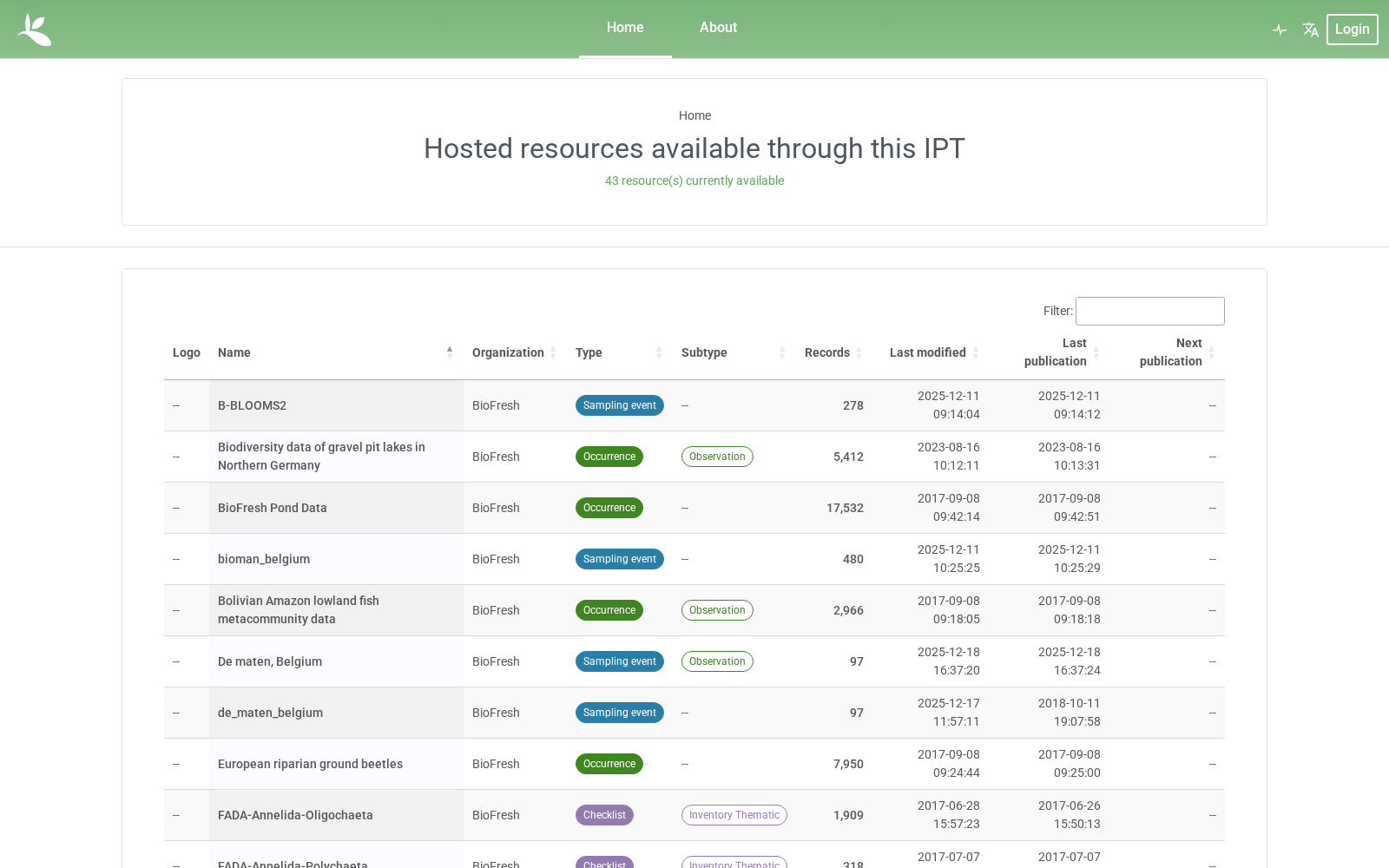The image size is (1389, 868).
Task: Click Inventory Thematic tag for FADA-Annelida-Oligochaeta
Action: [734, 815]
